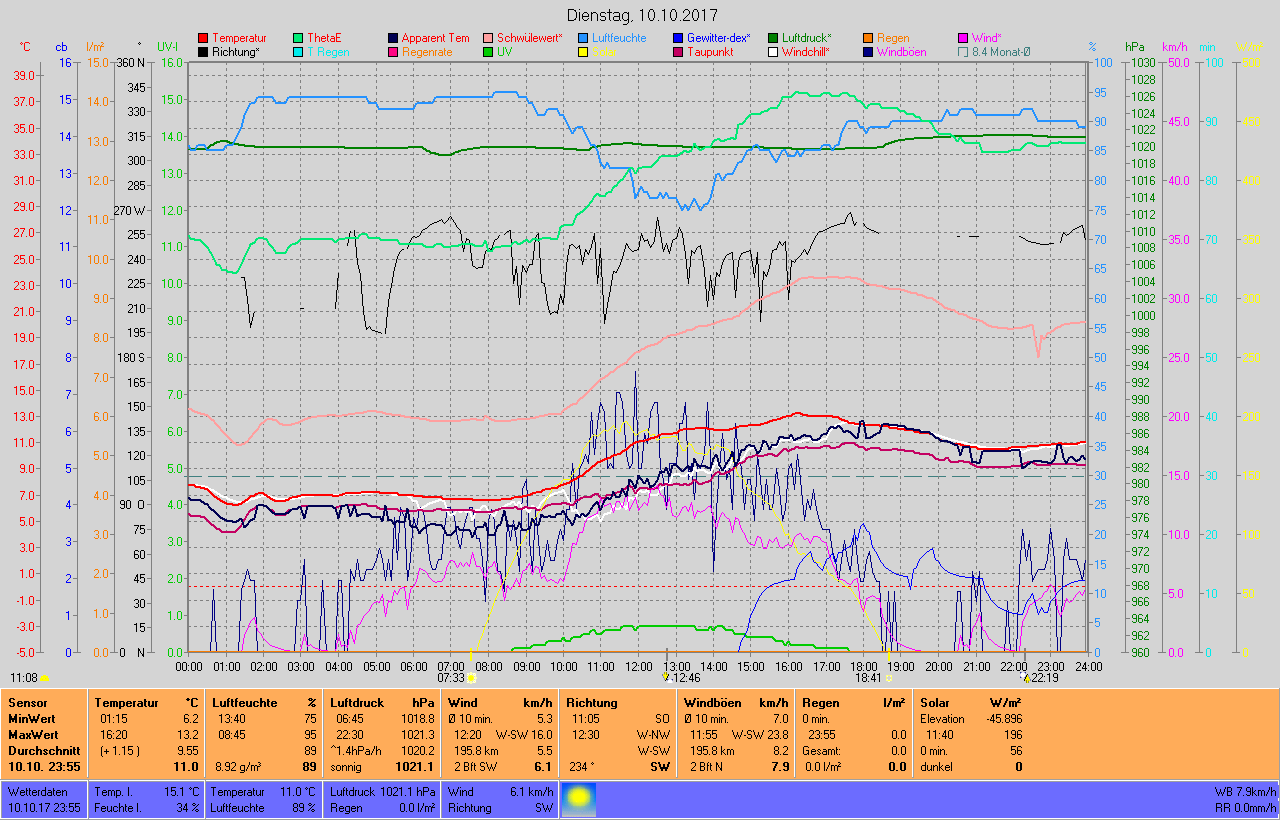Viewport: 1280px width, 820px height.
Task: Click the solar noon marker at 12:46
Action: tap(665, 677)
